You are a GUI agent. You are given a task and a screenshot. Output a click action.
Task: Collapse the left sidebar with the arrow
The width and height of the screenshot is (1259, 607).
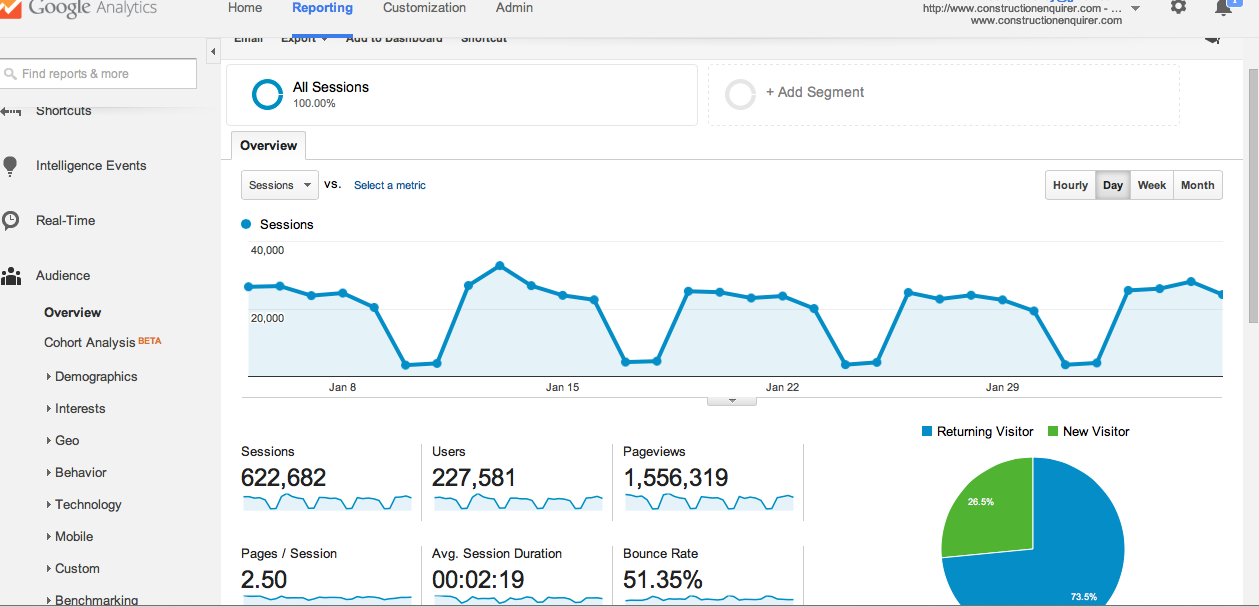213,51
